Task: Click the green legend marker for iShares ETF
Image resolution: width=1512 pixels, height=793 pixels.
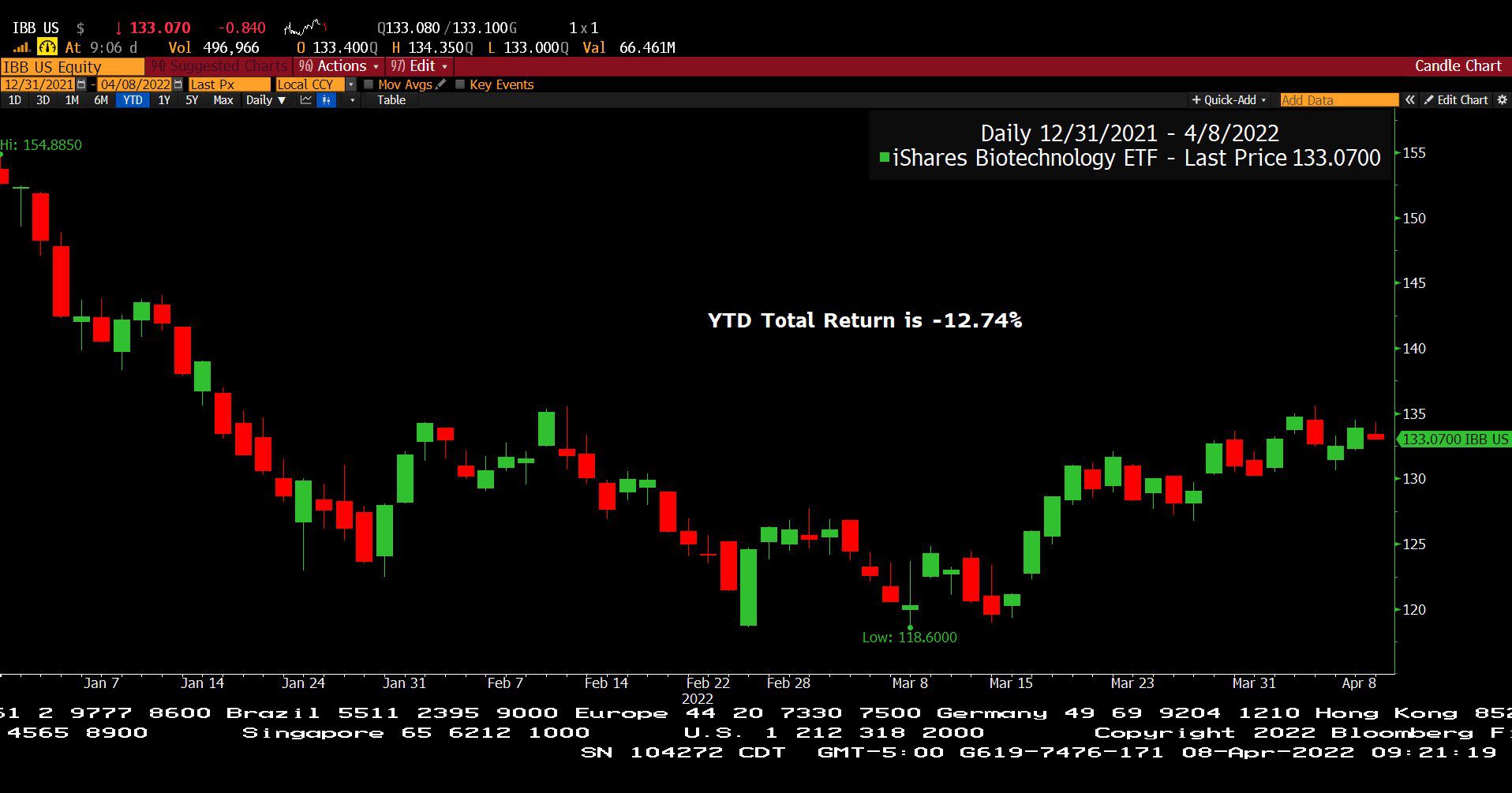Action: click(x=885, y=158)
